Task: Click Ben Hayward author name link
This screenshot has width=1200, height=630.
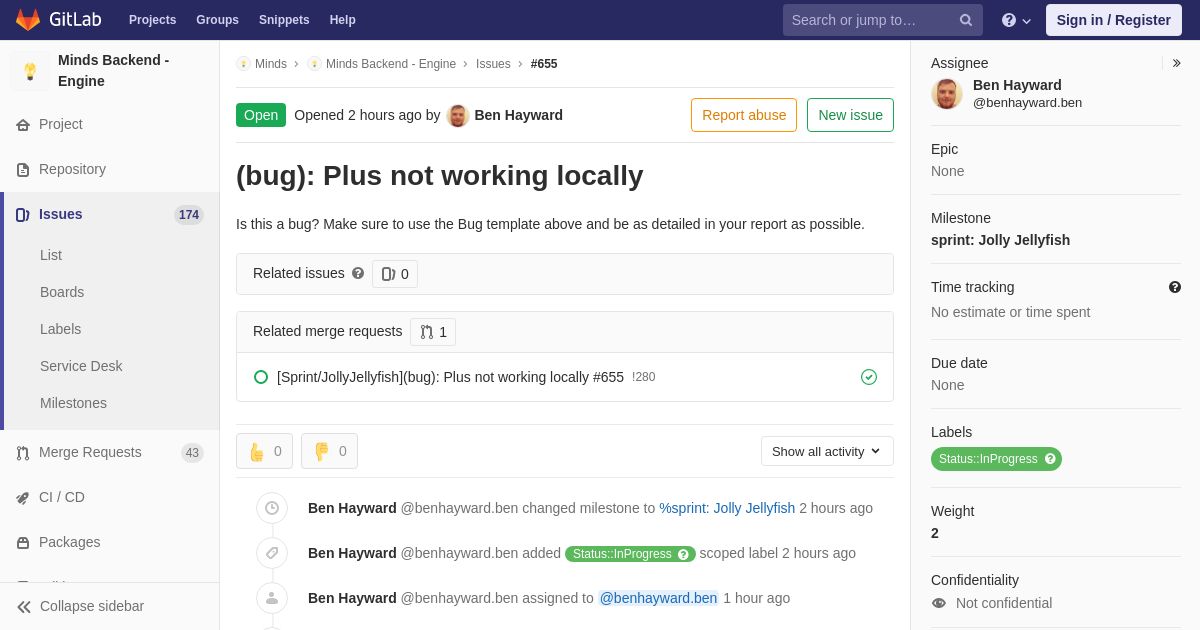Action: pos(518,115)
